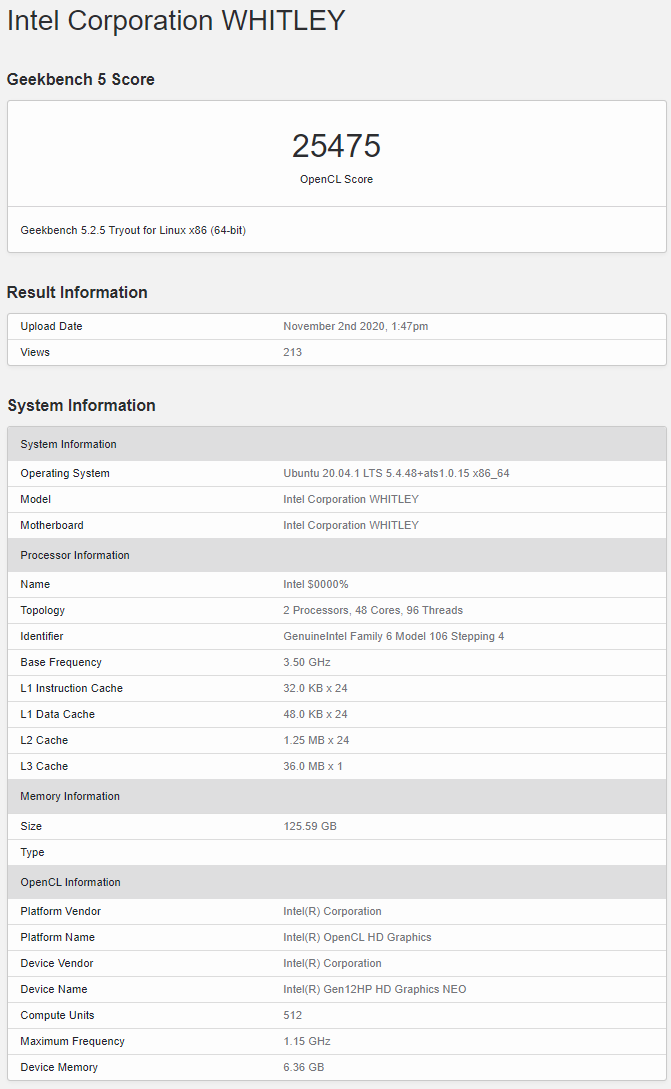The height and width of the screenshot is (1089, 671).
Task: Click the 'Upload Date' label
Action: coord(51,326)
